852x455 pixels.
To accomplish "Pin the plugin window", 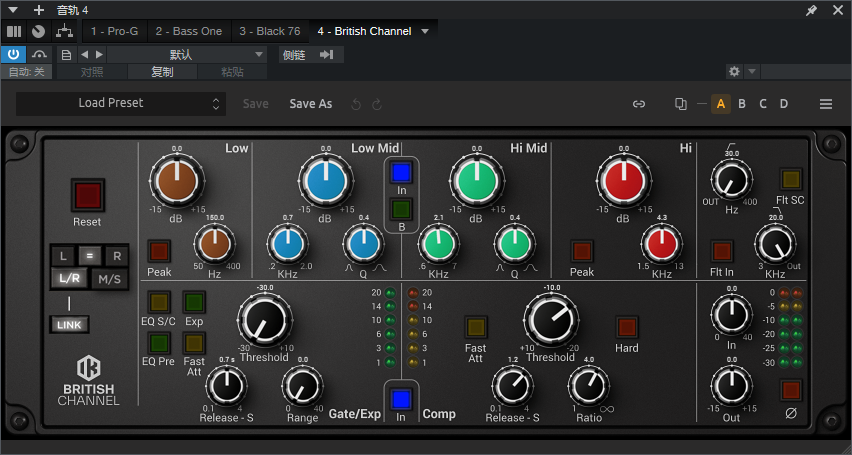I will 811,10.
